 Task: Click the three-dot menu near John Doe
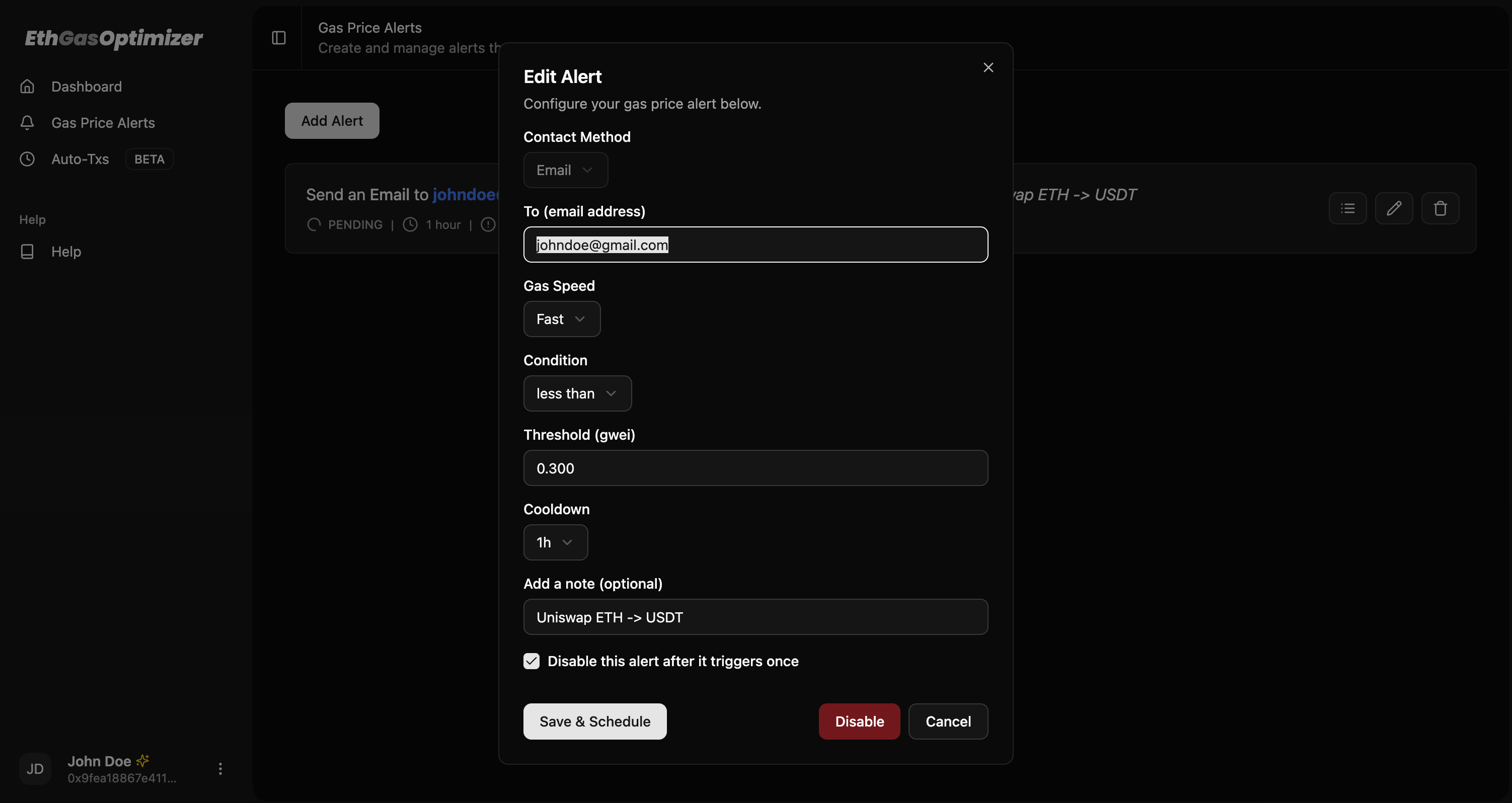point(220,768)
